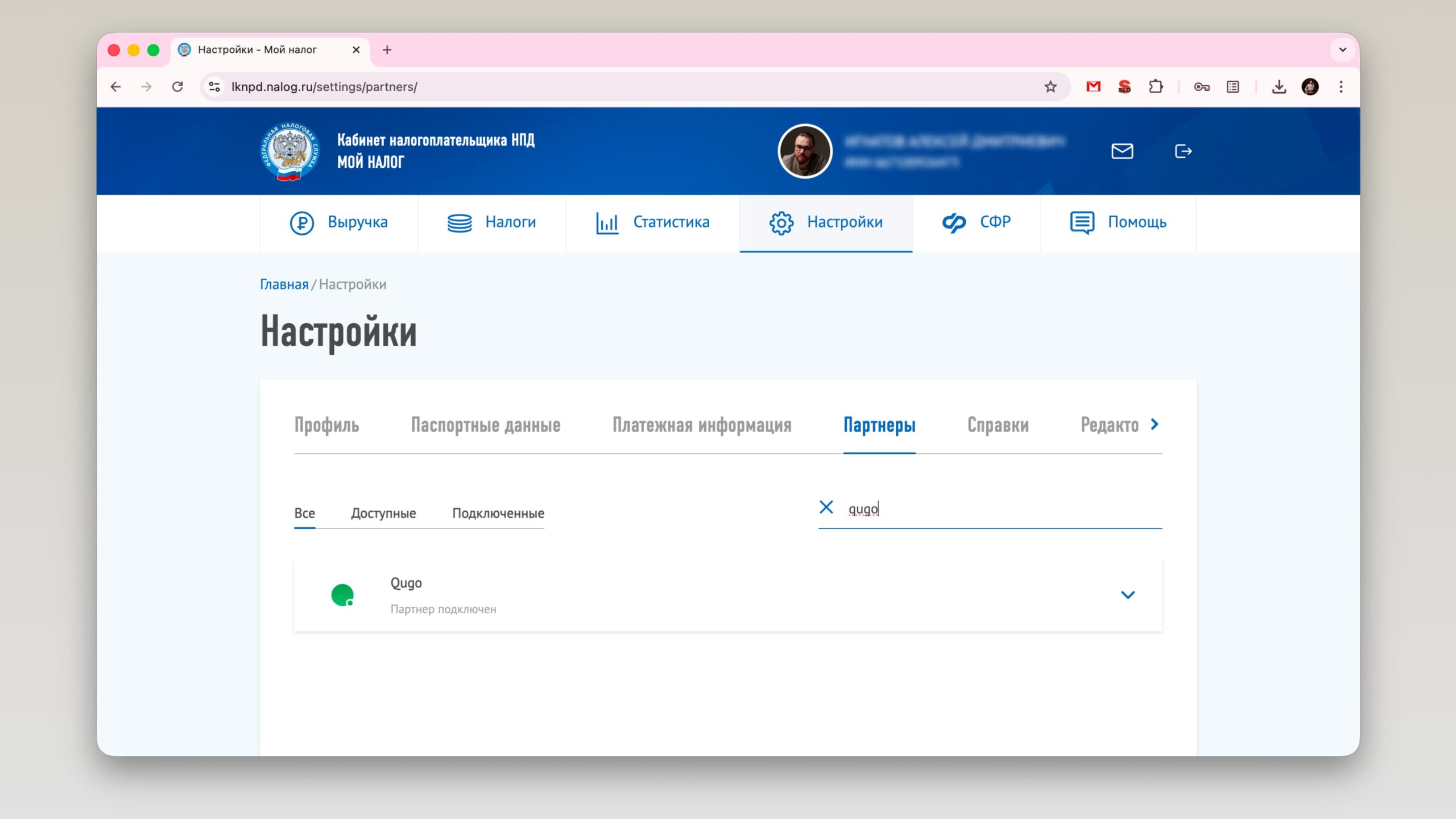The image size is (1456, 819).
Task: Go to Выручка section
Action: [339, 222]
